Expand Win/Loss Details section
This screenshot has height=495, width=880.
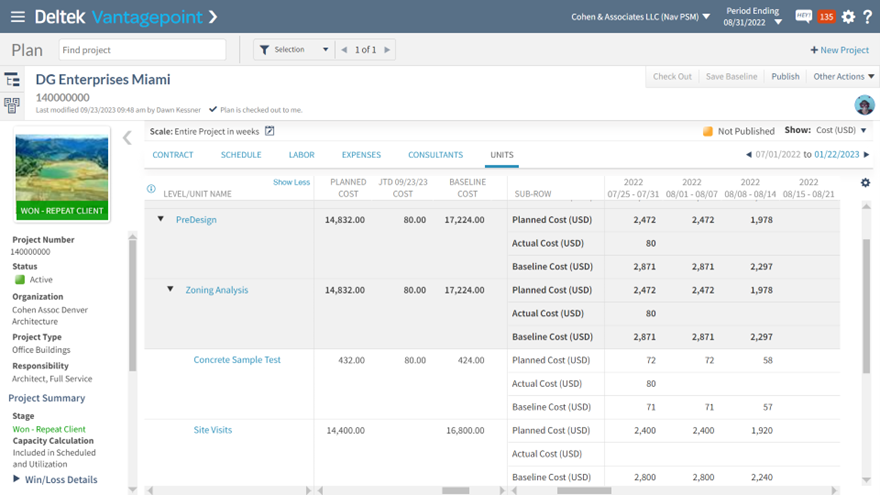coord(17,479)
